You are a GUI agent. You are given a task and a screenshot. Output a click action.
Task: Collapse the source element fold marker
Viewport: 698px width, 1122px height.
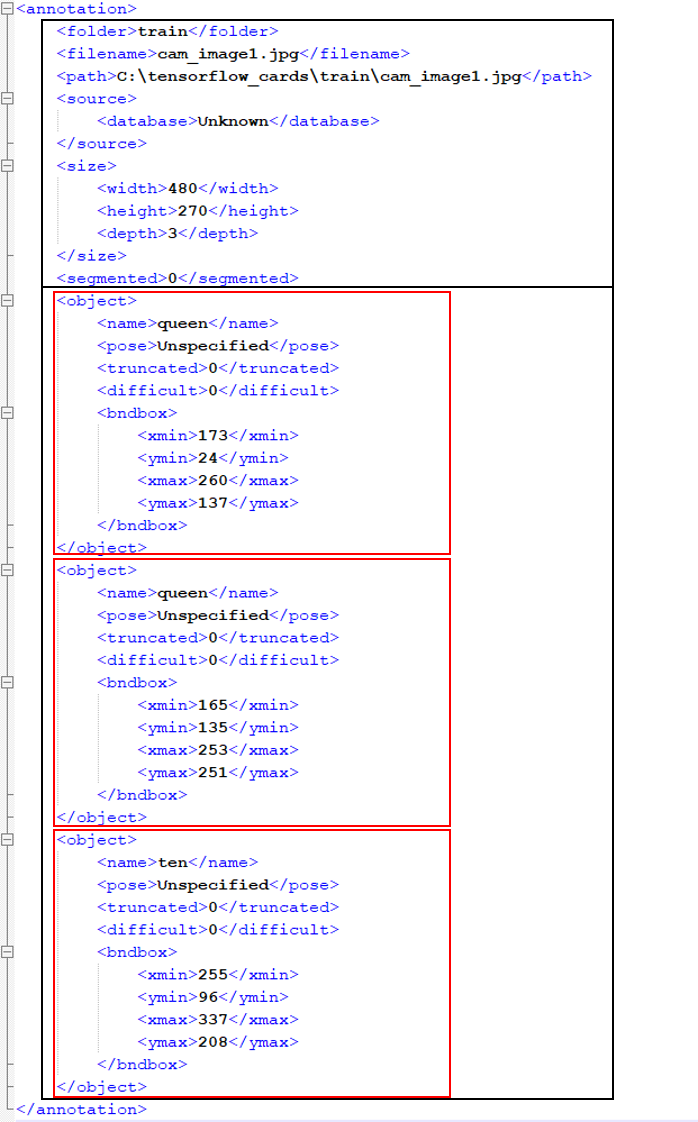[x=7, y=98]
